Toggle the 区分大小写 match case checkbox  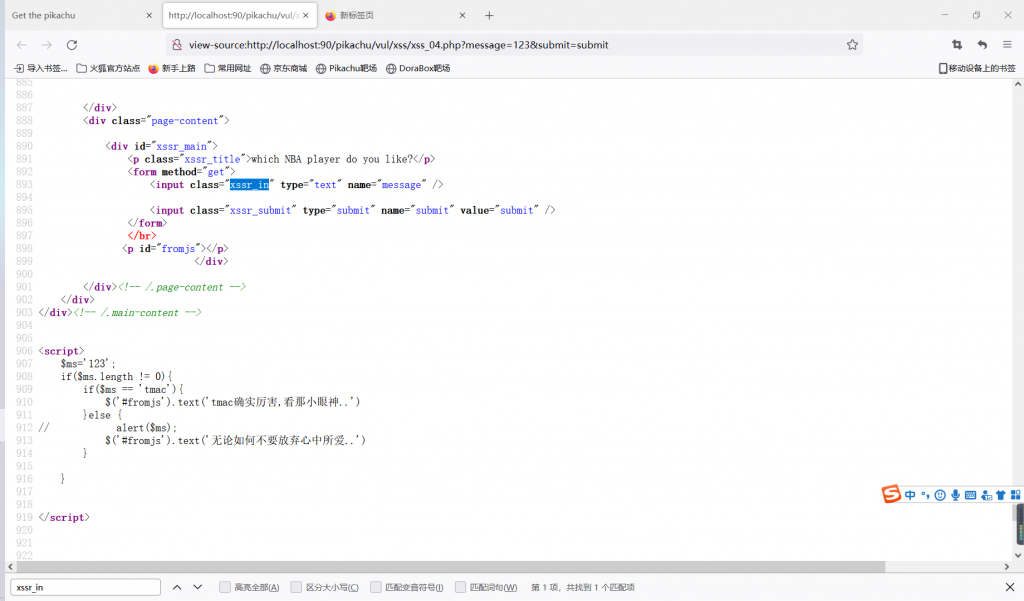click(x=297, y=587)
